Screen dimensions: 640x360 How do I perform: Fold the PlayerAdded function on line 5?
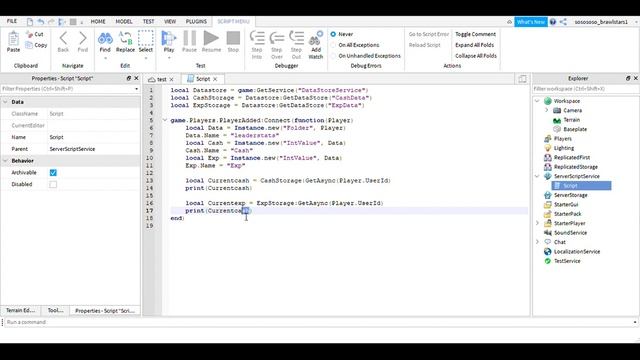(165, 120)
